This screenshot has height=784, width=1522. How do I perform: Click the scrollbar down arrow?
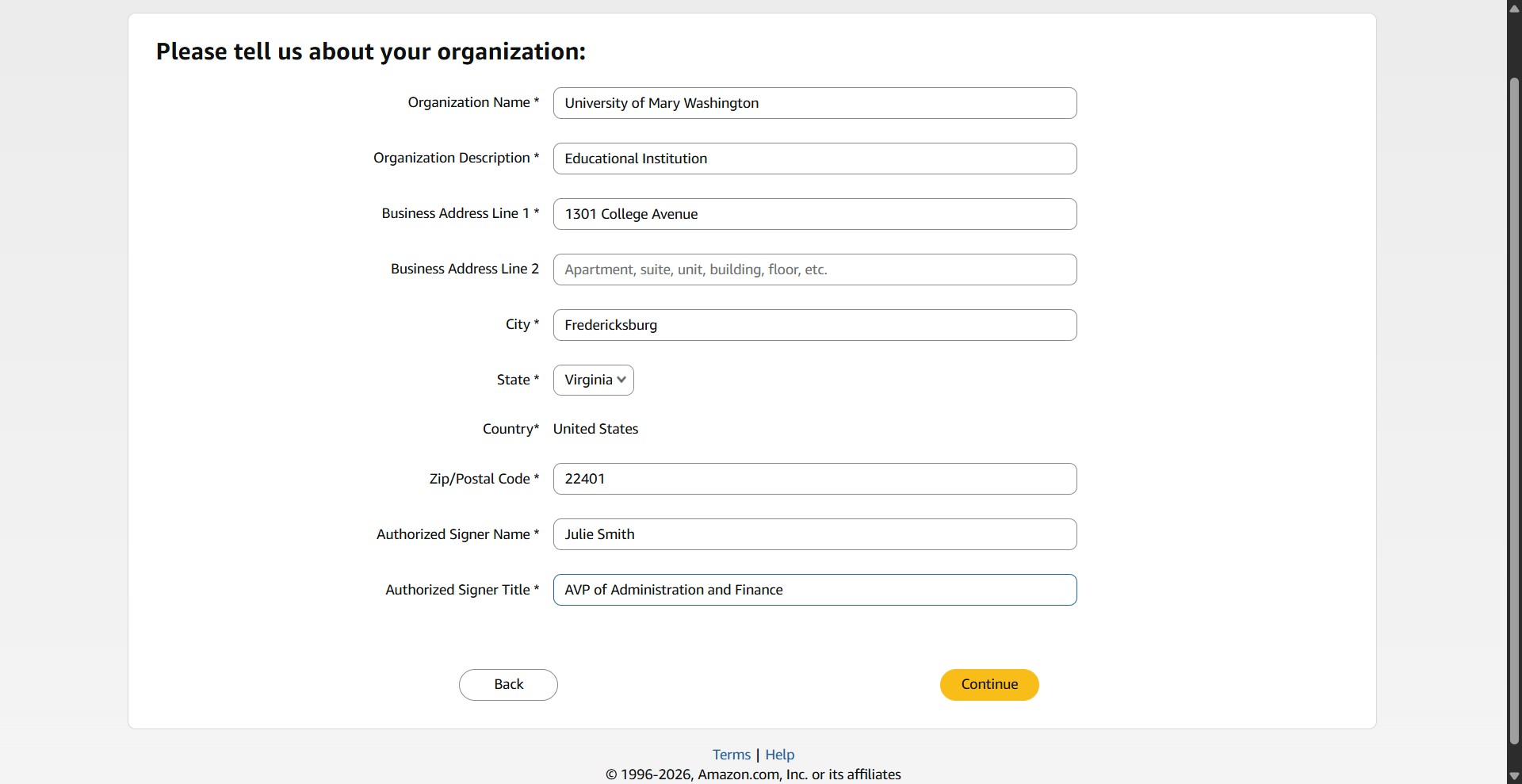pyautogui.click(x=1513, y=775)
